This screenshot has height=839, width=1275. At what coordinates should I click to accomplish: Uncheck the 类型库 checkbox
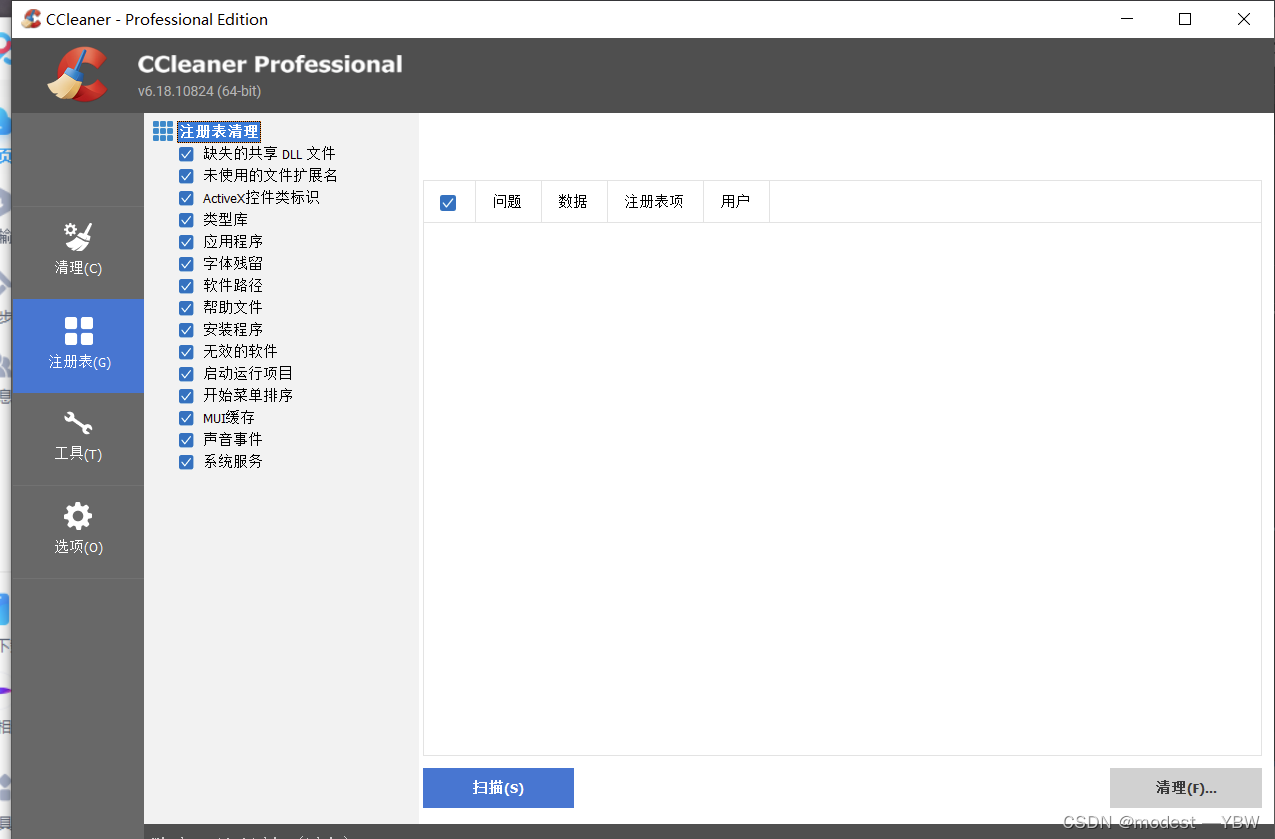coord(186,220)
